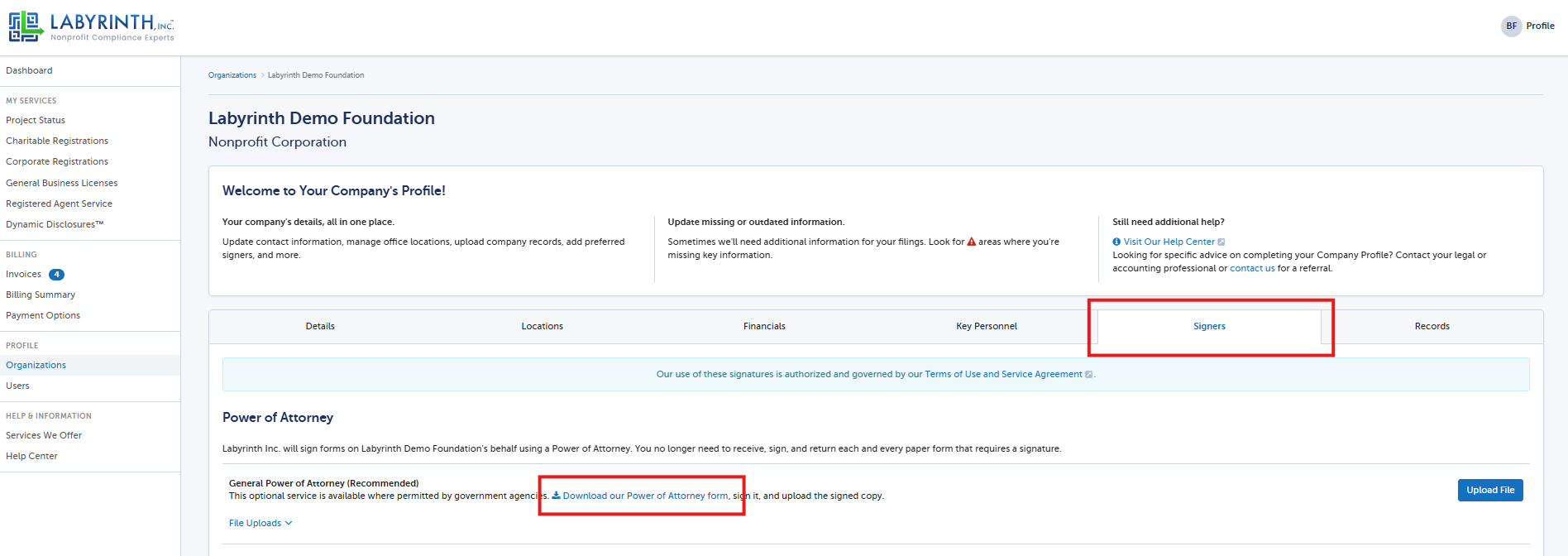1568x556 pixels.
Task: Switch to the Details tab
Action: [x=320, y=326]
